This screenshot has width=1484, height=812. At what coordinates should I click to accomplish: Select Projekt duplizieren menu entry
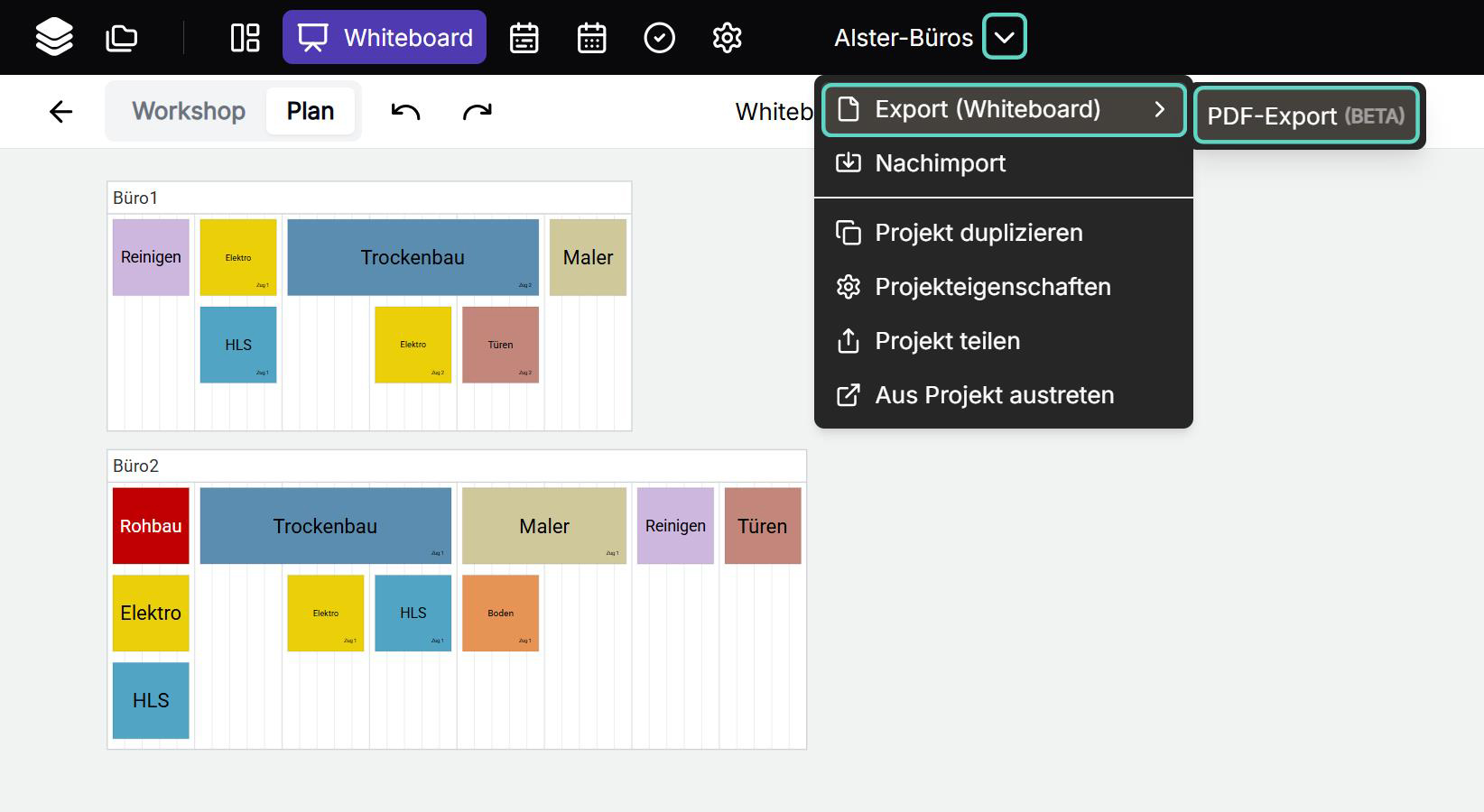(979, 232)
